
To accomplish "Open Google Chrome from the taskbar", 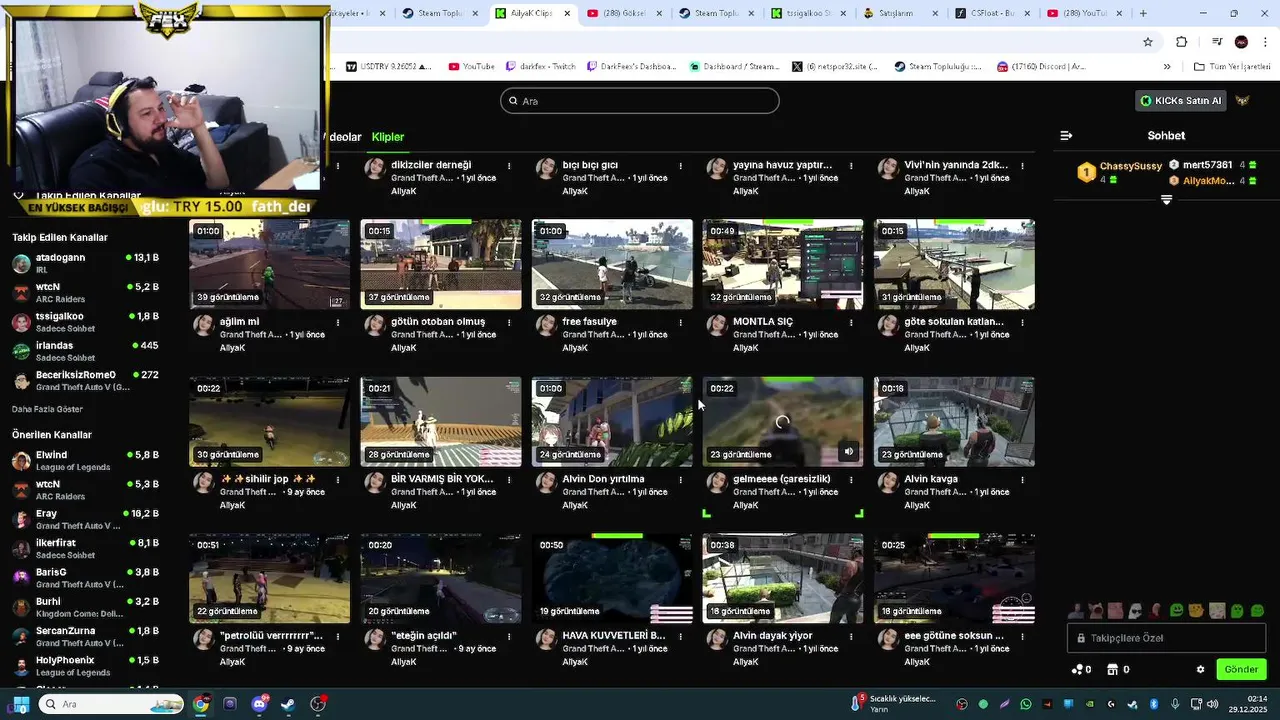I will [201, 704].
